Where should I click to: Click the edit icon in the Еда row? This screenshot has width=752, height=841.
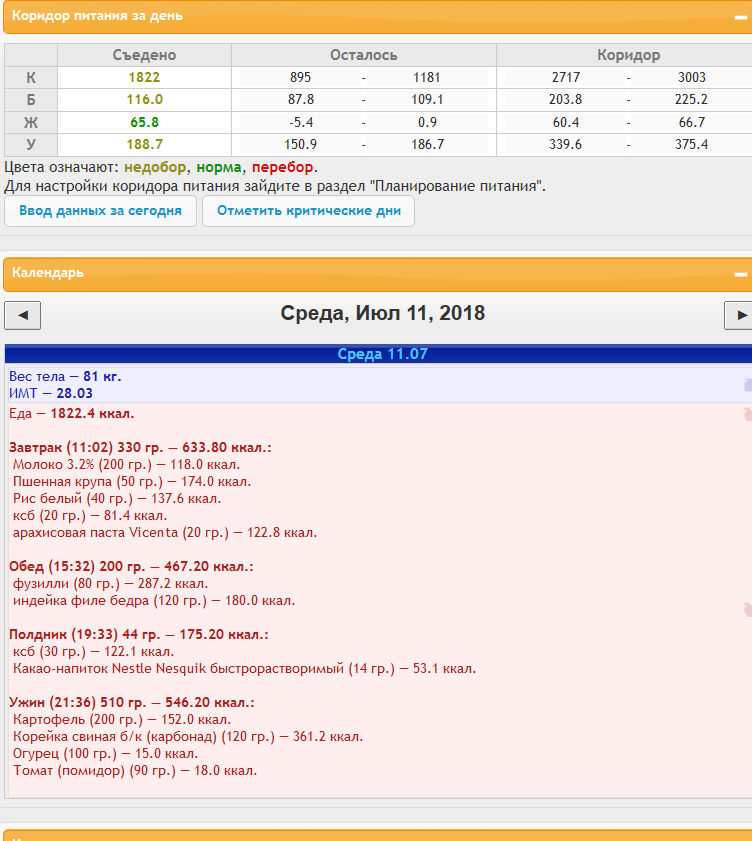[746, 414]
